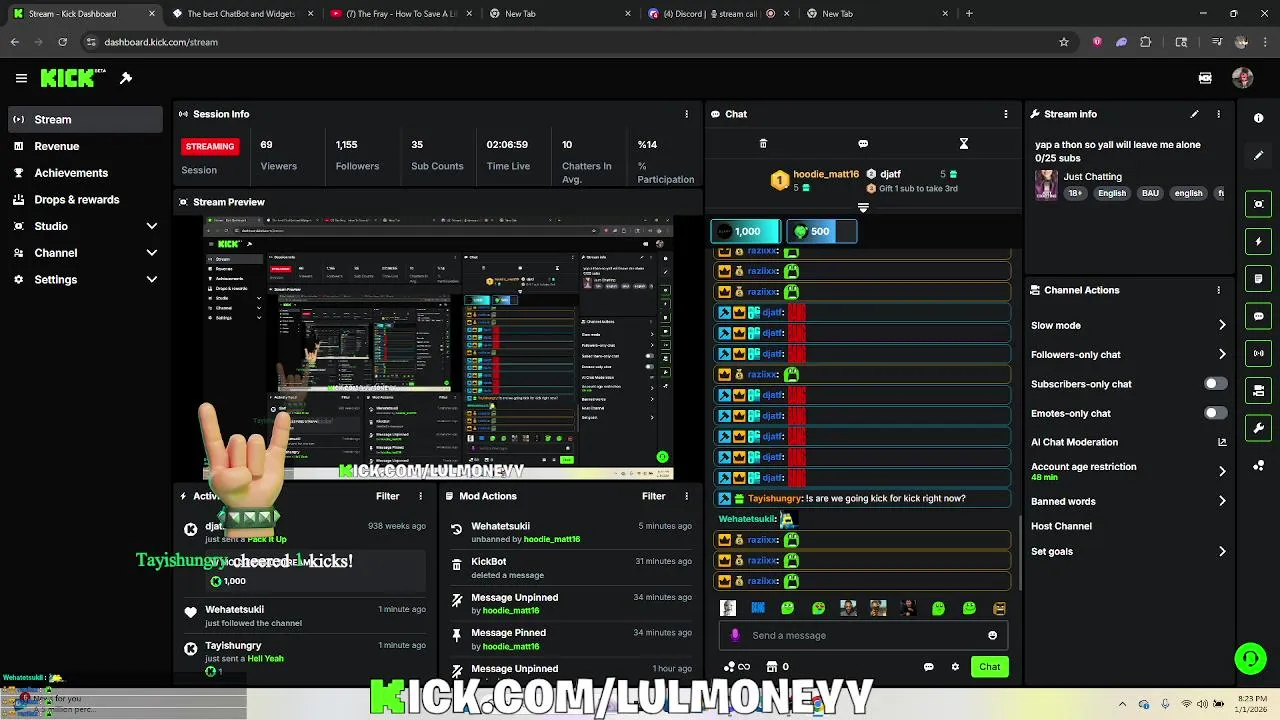The width and height of the screenshot is (1280, 720).
Task: Open Windows Wi-Fi network icon
Action: (1186, 703)
